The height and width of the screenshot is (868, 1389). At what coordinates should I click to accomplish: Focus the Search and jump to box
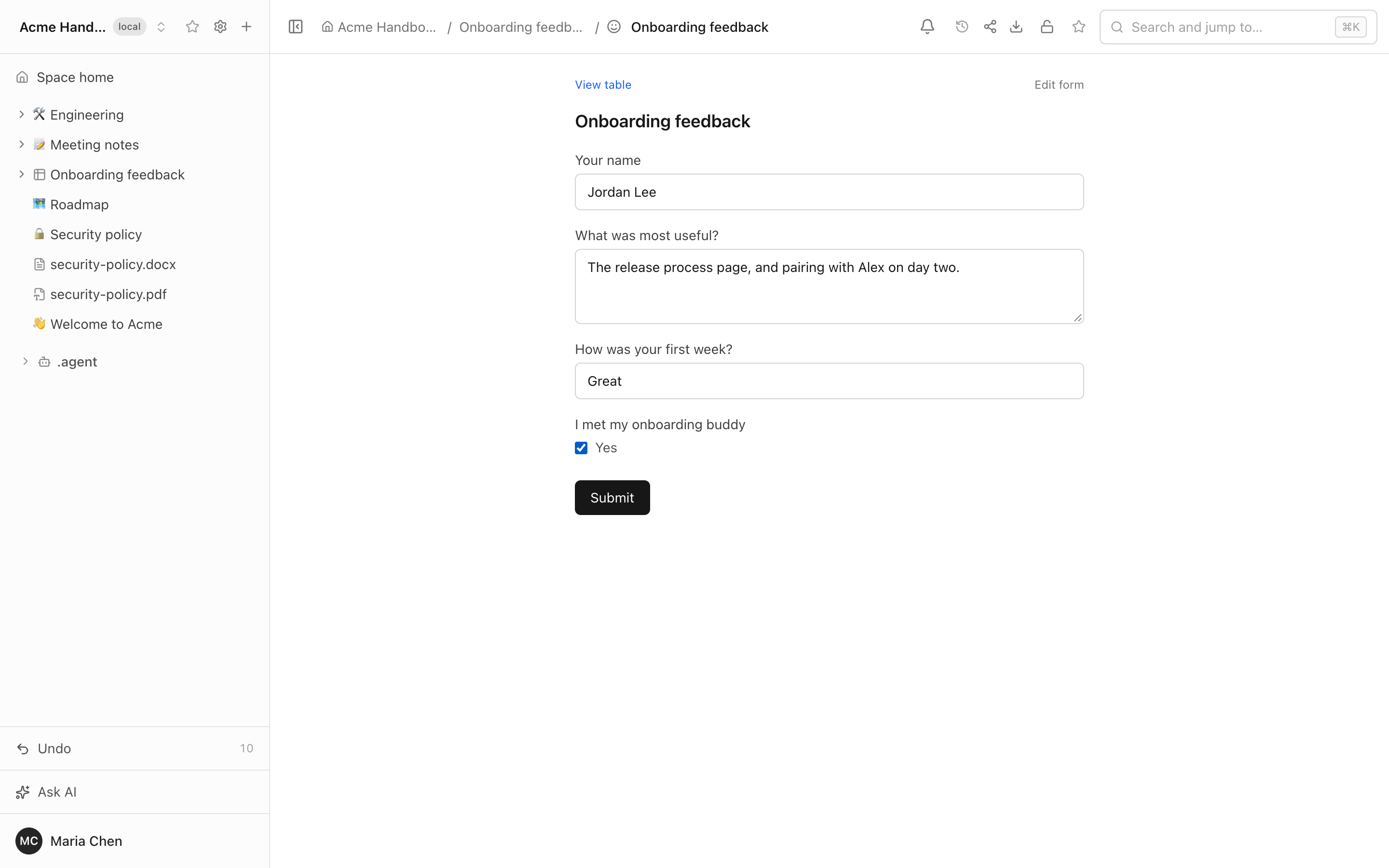tap(1238, 27)
